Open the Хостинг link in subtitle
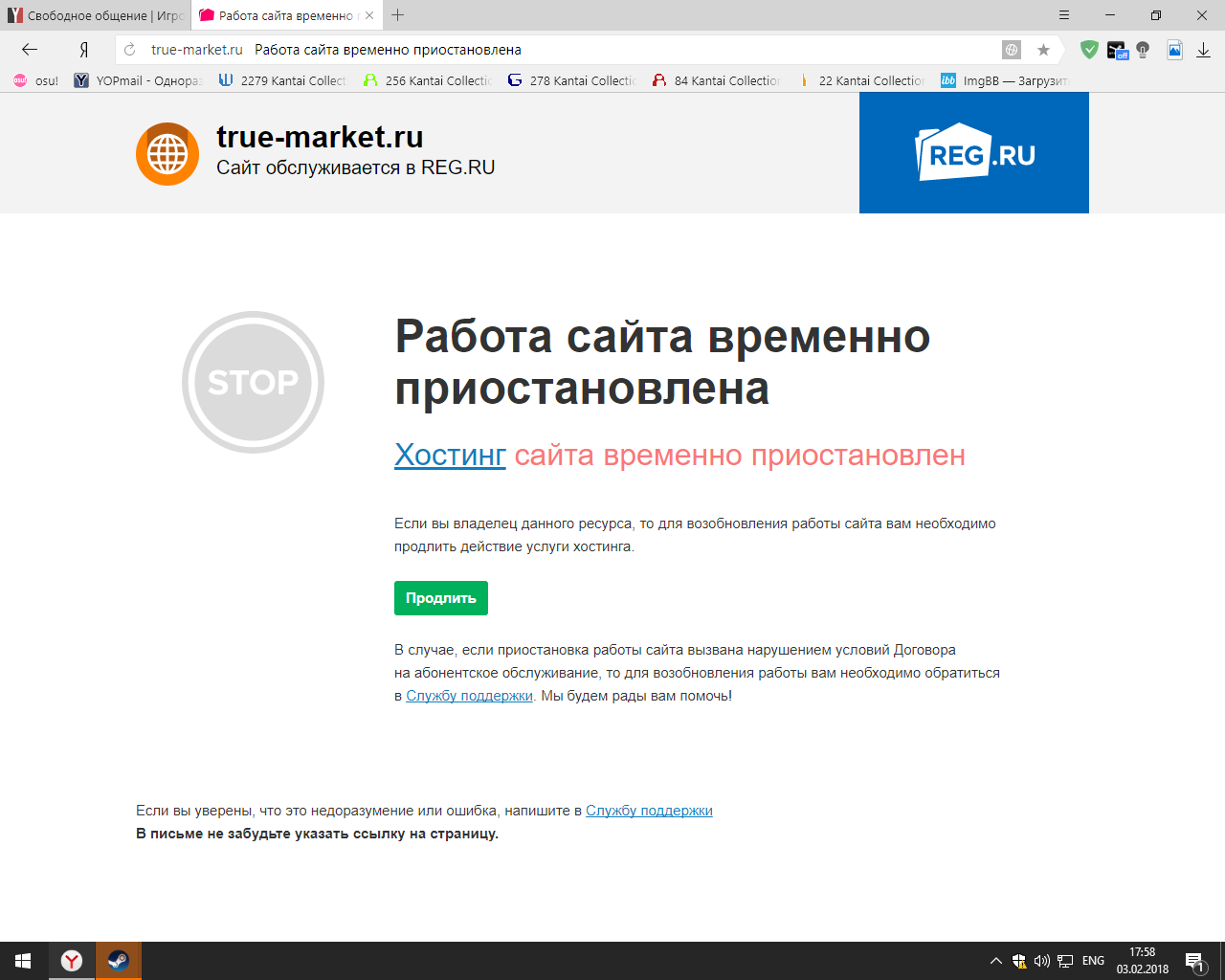This screenshot has width=1225, height=980. 450,456
